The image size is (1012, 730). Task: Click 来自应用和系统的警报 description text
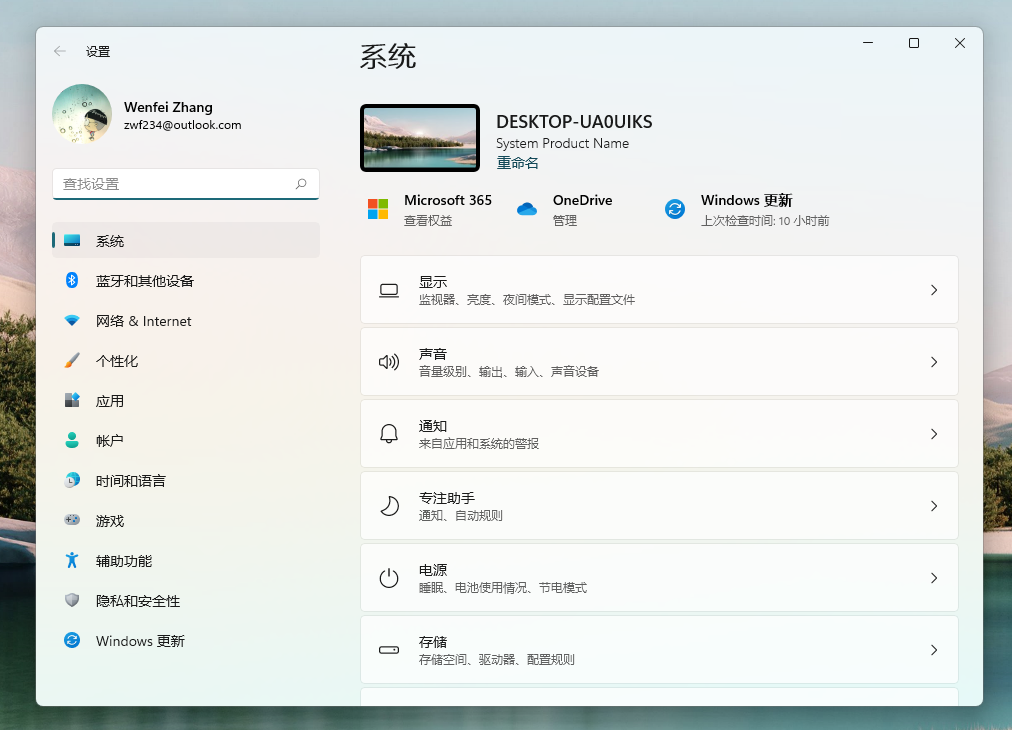coord(479,444)
